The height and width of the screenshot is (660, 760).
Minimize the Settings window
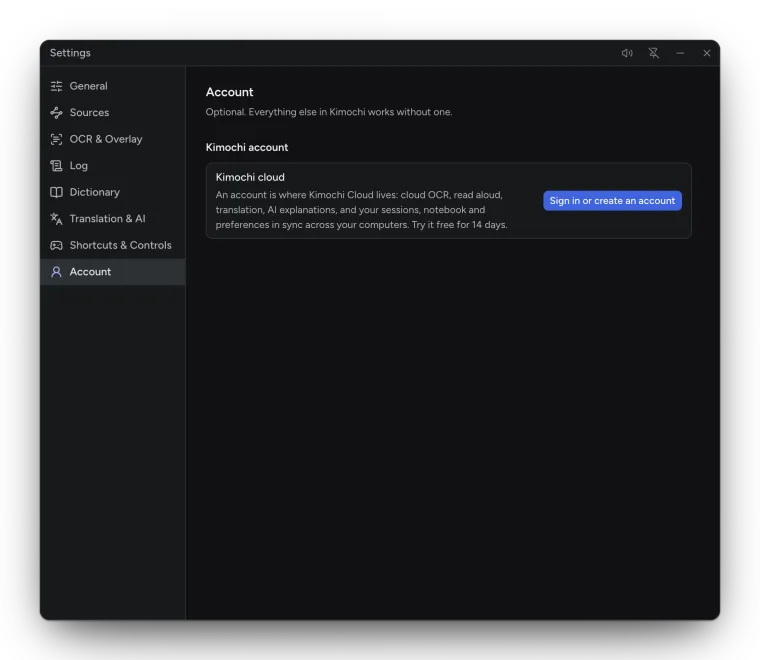680,53
